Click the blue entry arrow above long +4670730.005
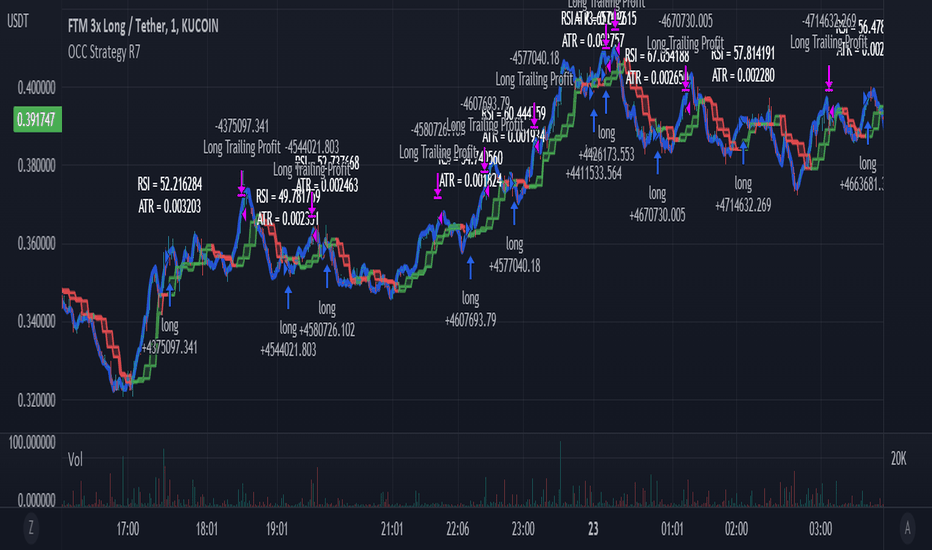 click(657, 162)
